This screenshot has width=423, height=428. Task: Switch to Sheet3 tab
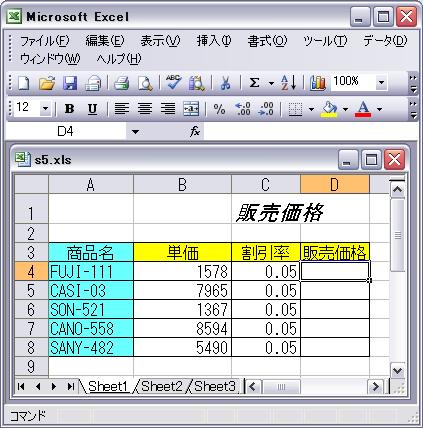(x=215, y=387)
